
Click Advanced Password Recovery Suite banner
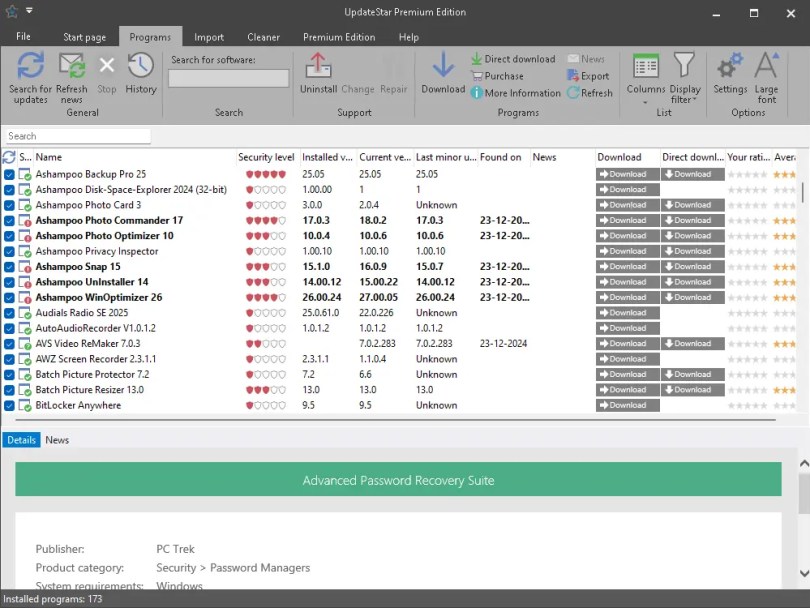tap(398, 479)
